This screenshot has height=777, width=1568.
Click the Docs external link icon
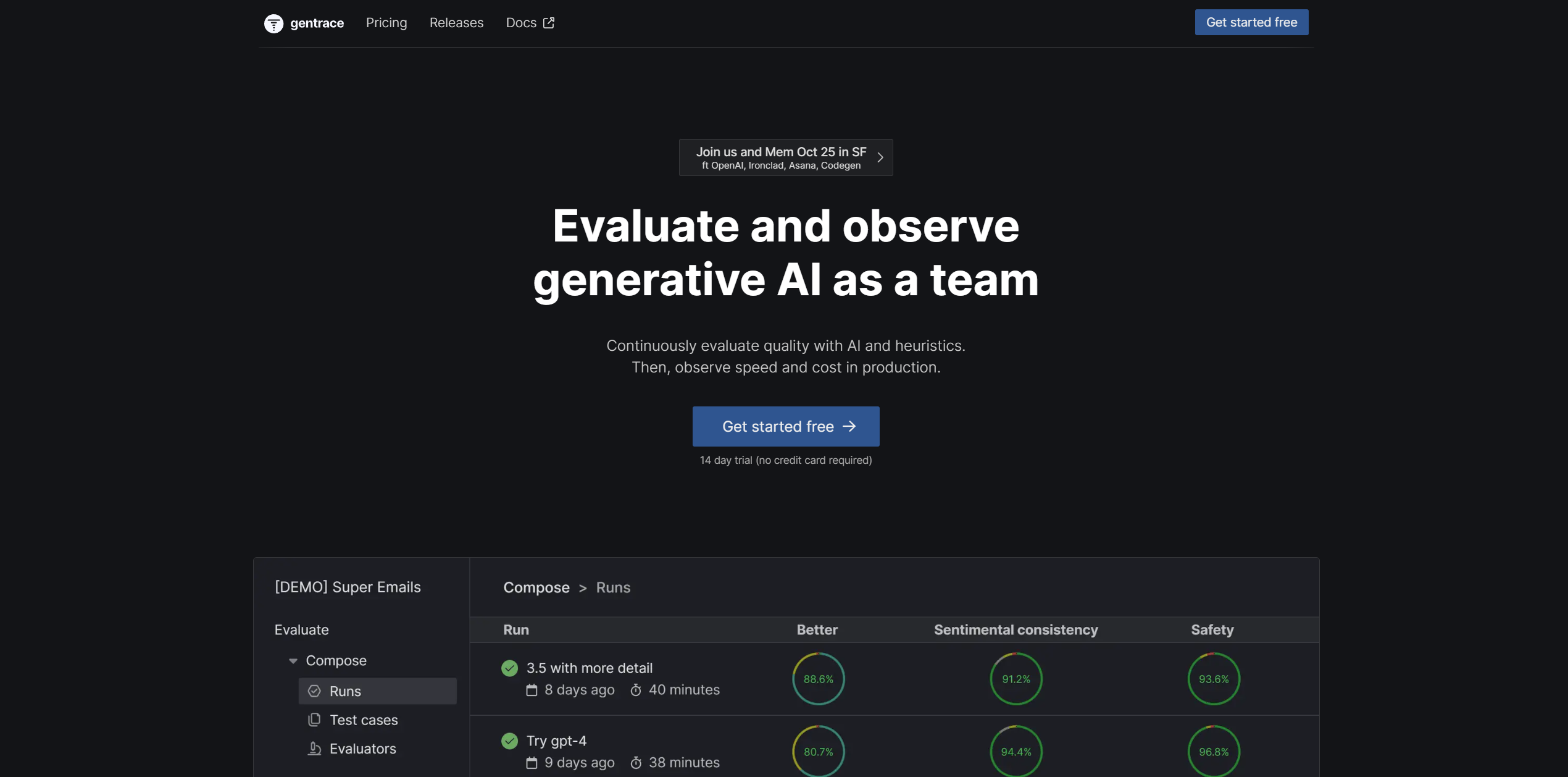coord(549,23)
